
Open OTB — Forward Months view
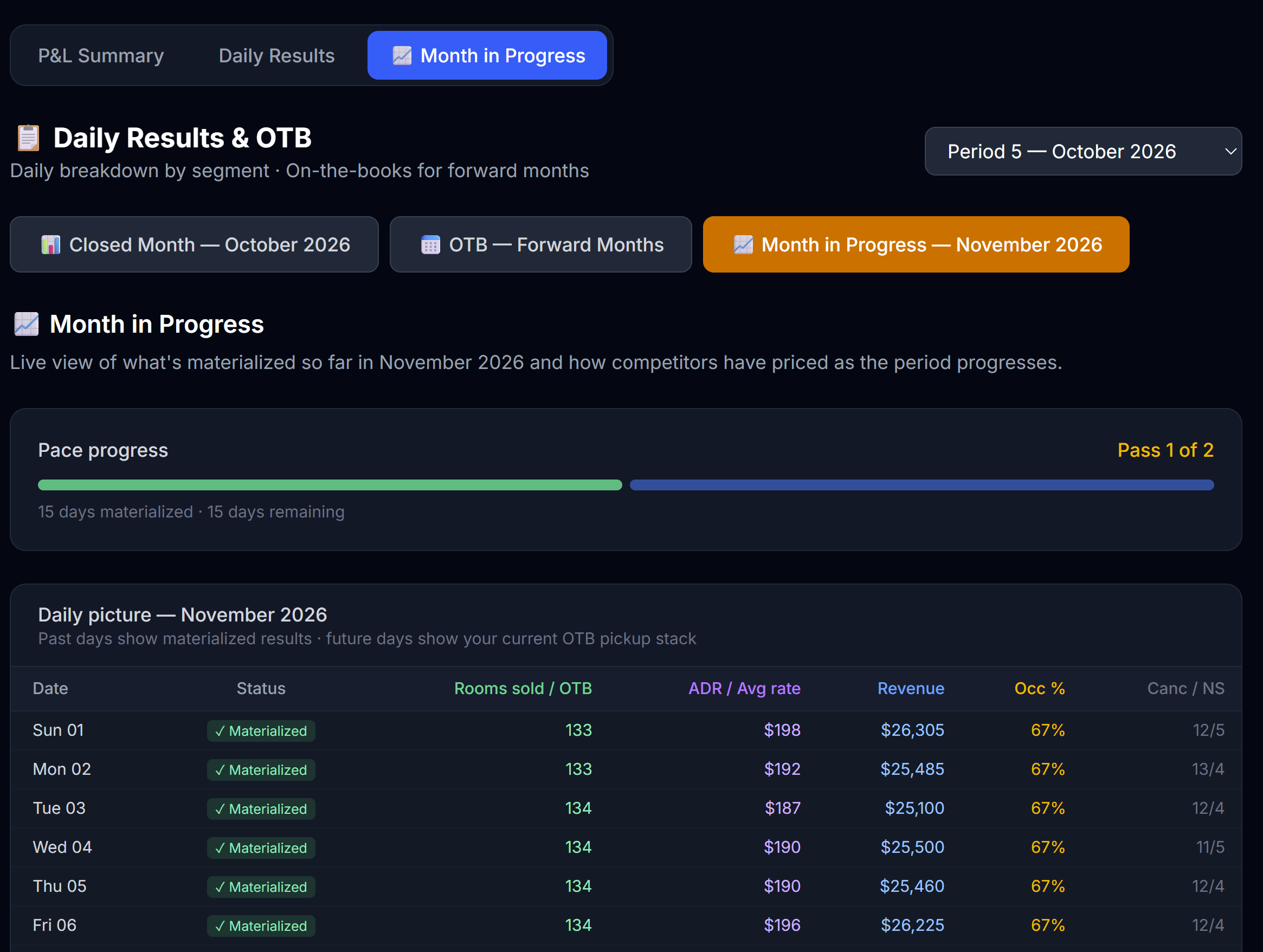pos(541,244)
